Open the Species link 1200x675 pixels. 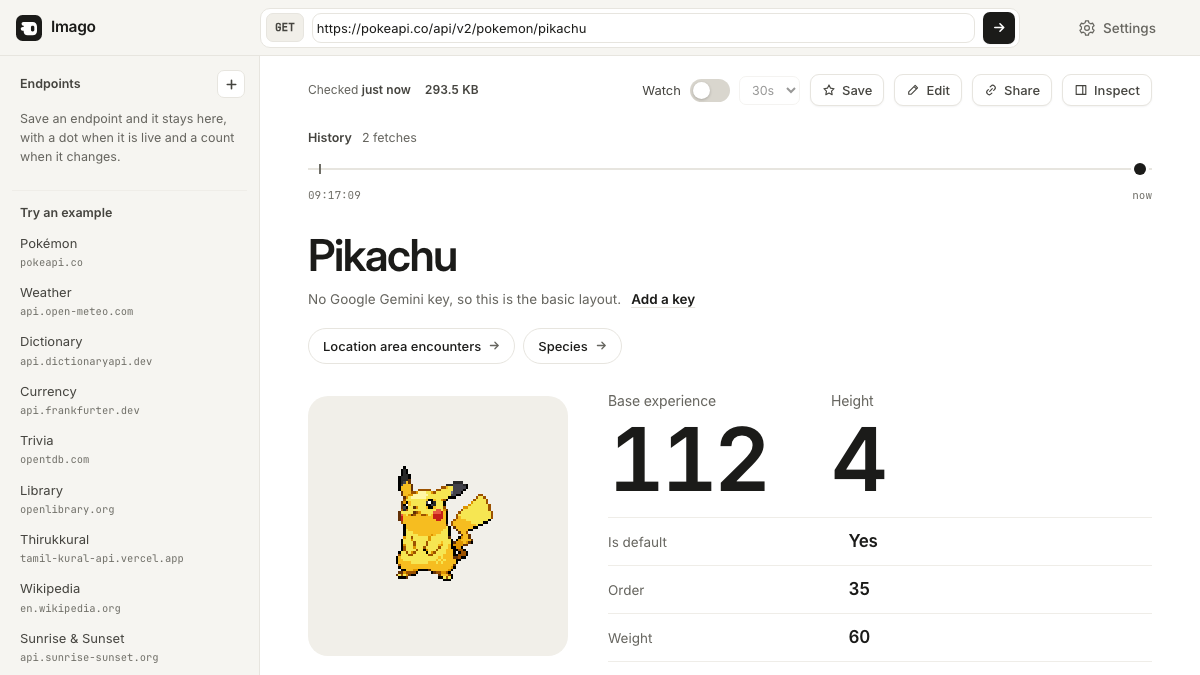(x=572, y=346)
